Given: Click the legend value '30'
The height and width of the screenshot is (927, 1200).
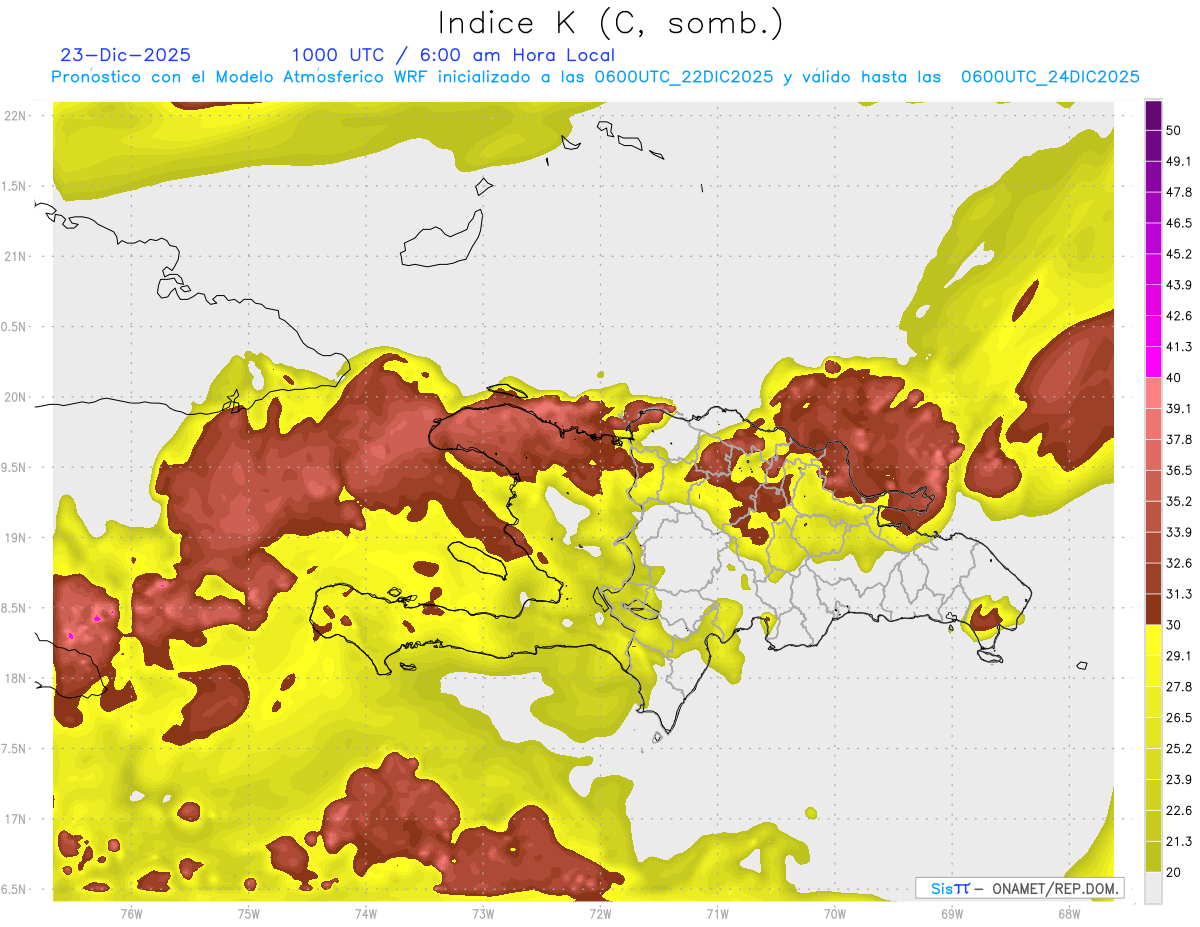Looking at the screenshot, I should click(x=1173, y=625).
